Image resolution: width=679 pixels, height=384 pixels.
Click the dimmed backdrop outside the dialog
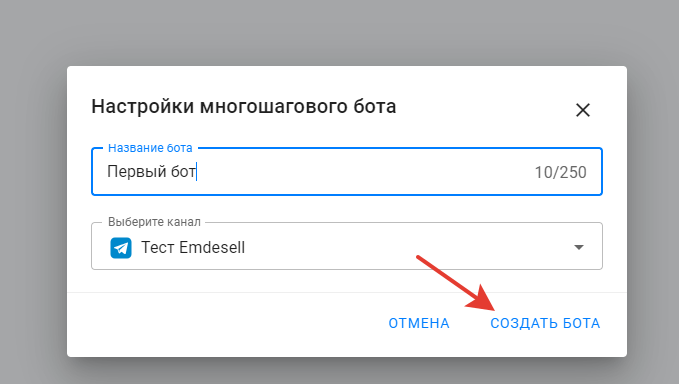tap(338, 30)
